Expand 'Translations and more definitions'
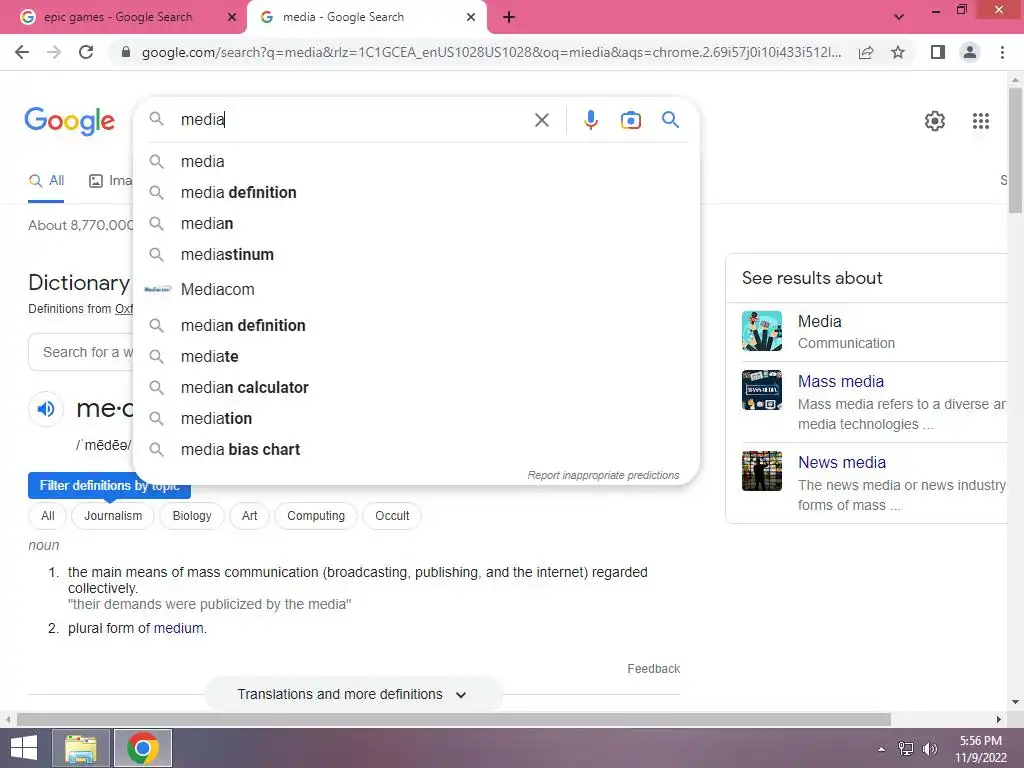 point(353,694)
